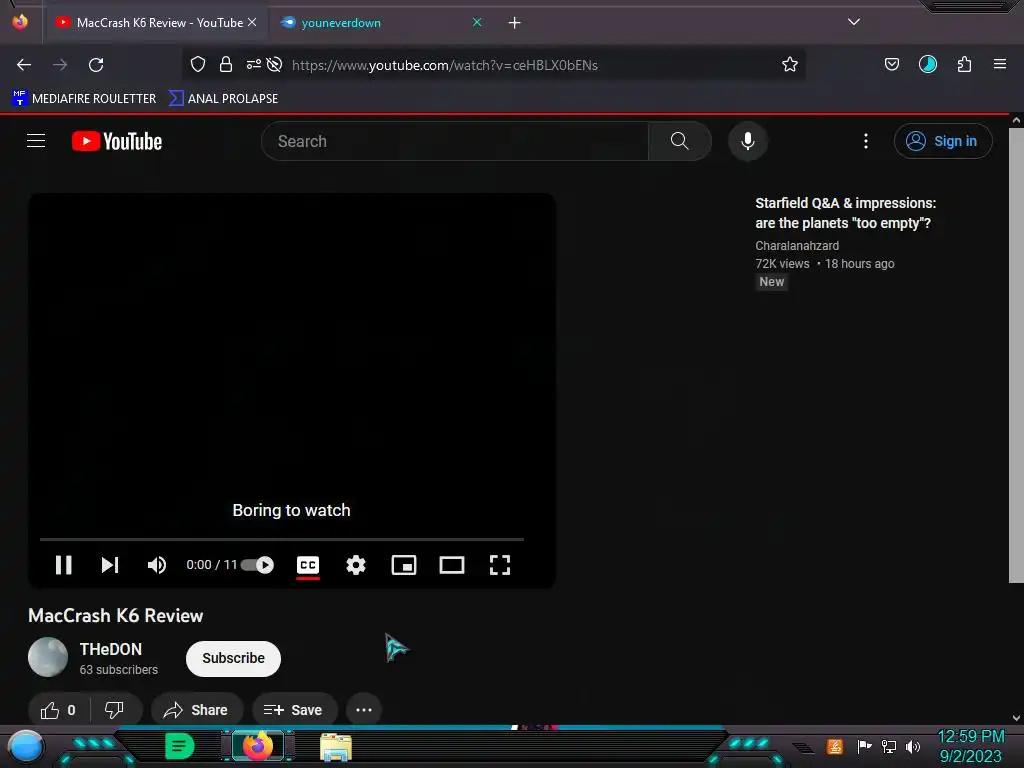Bookmark this page star icon
Screen dimensions: 1024x768
(x=790, y=64)
